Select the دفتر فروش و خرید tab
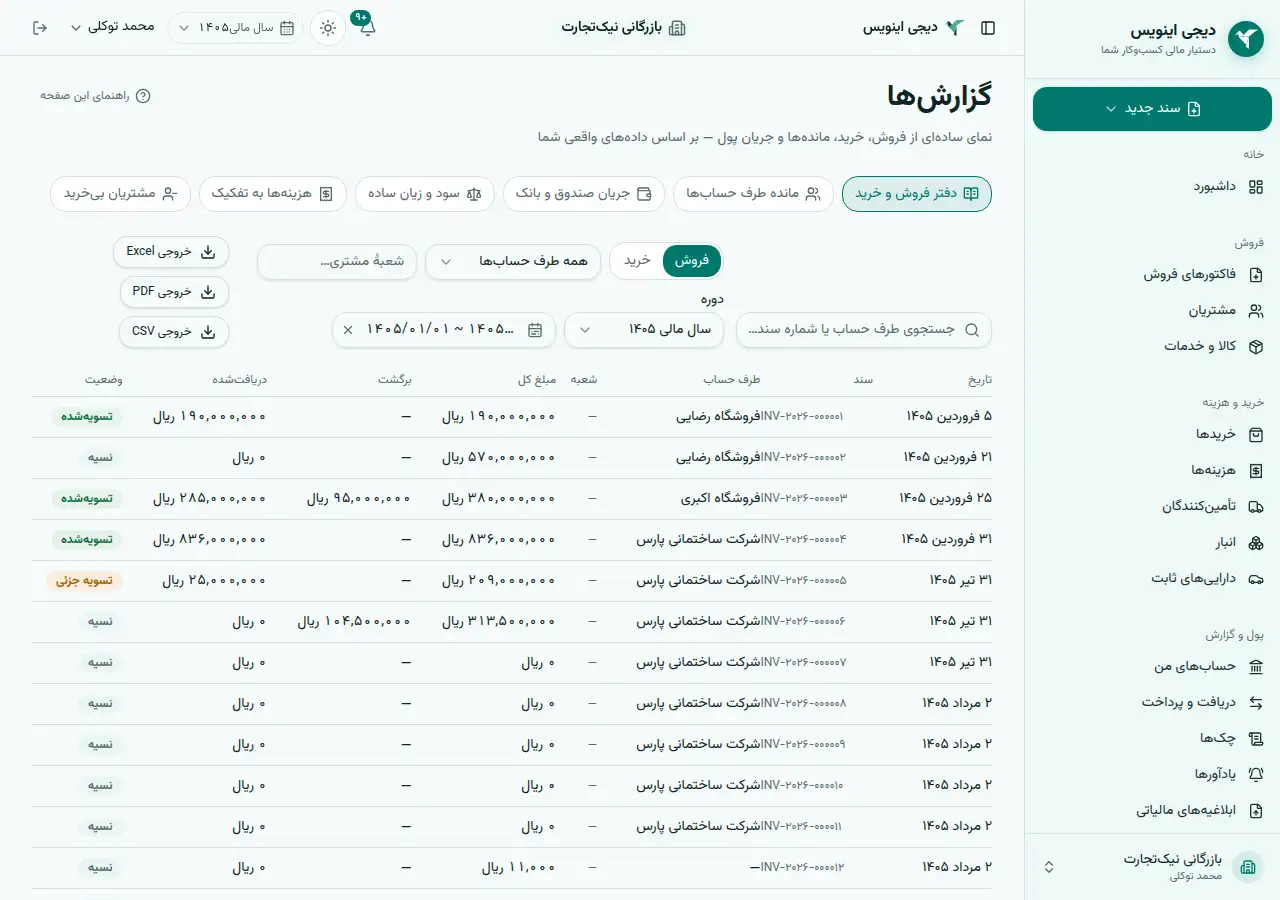The width and height of the screenshot is (1280, 900). click(x=917, y=193)
